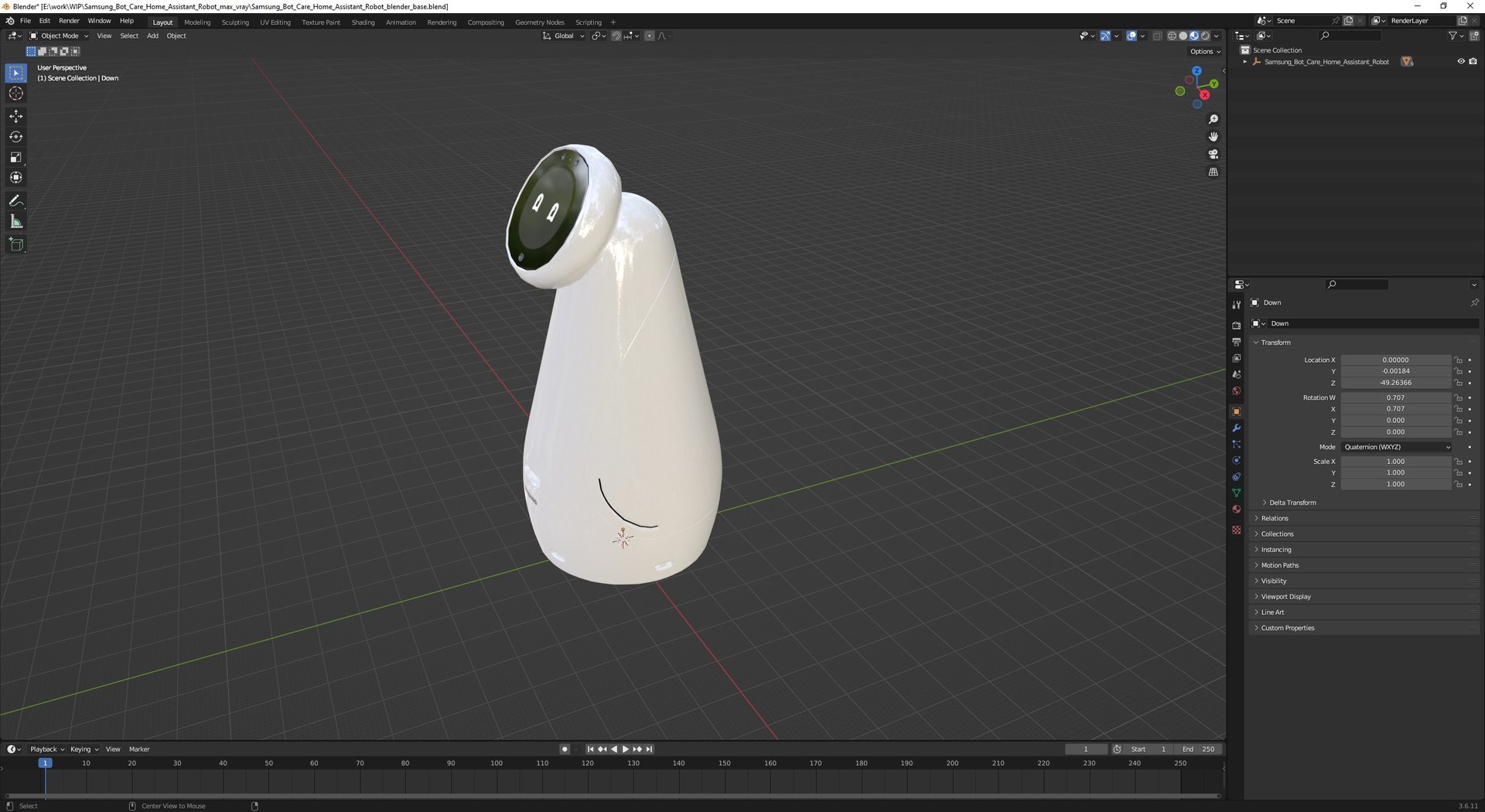Screen dimensions: 1485x812
Task: Toggle show gizmos button
Action: pyautogui.click(x=1106, y=36)
